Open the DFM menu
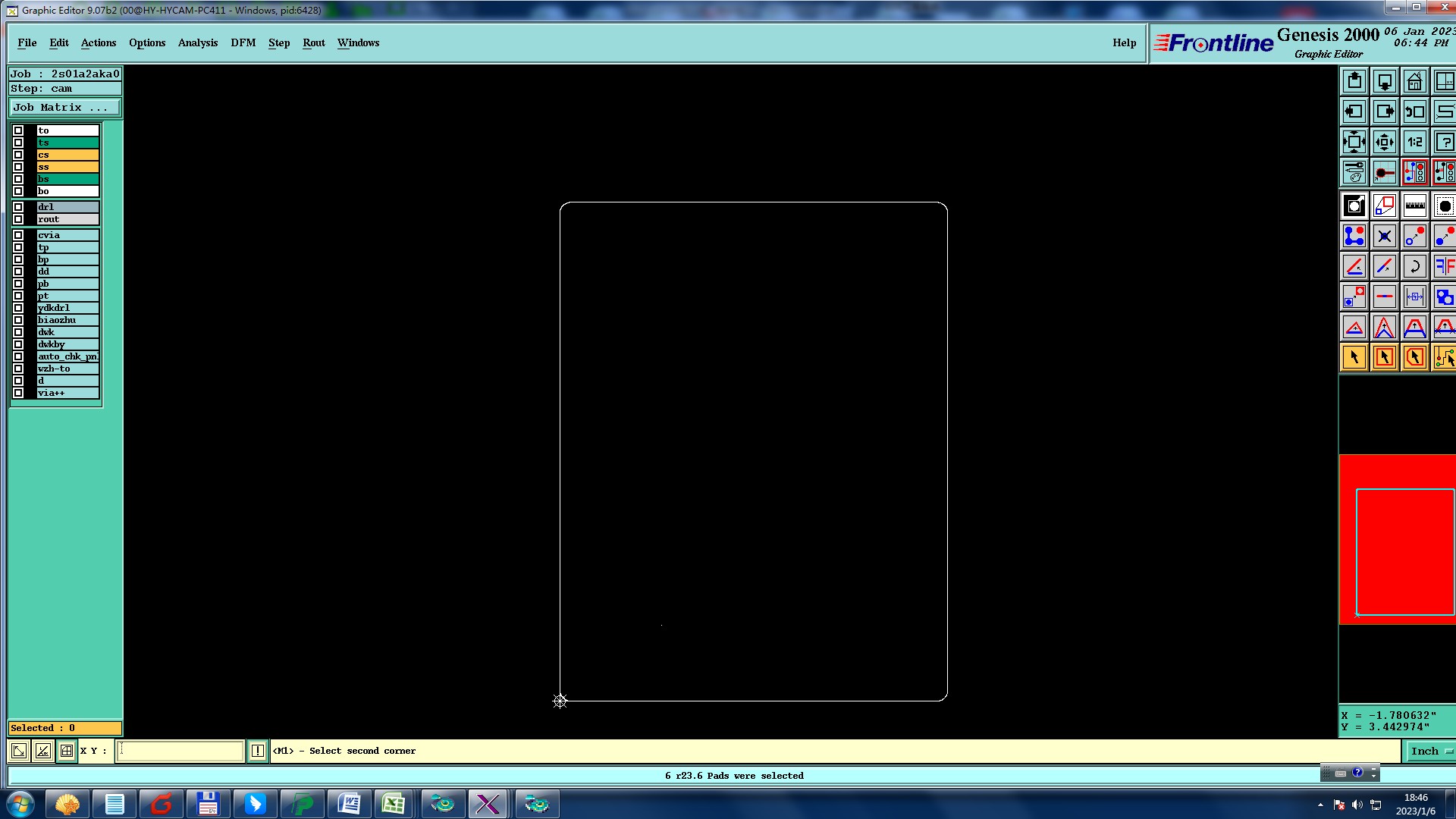Image resolution: width=1456 pixels, height=819 pixels. pos(243,43)
